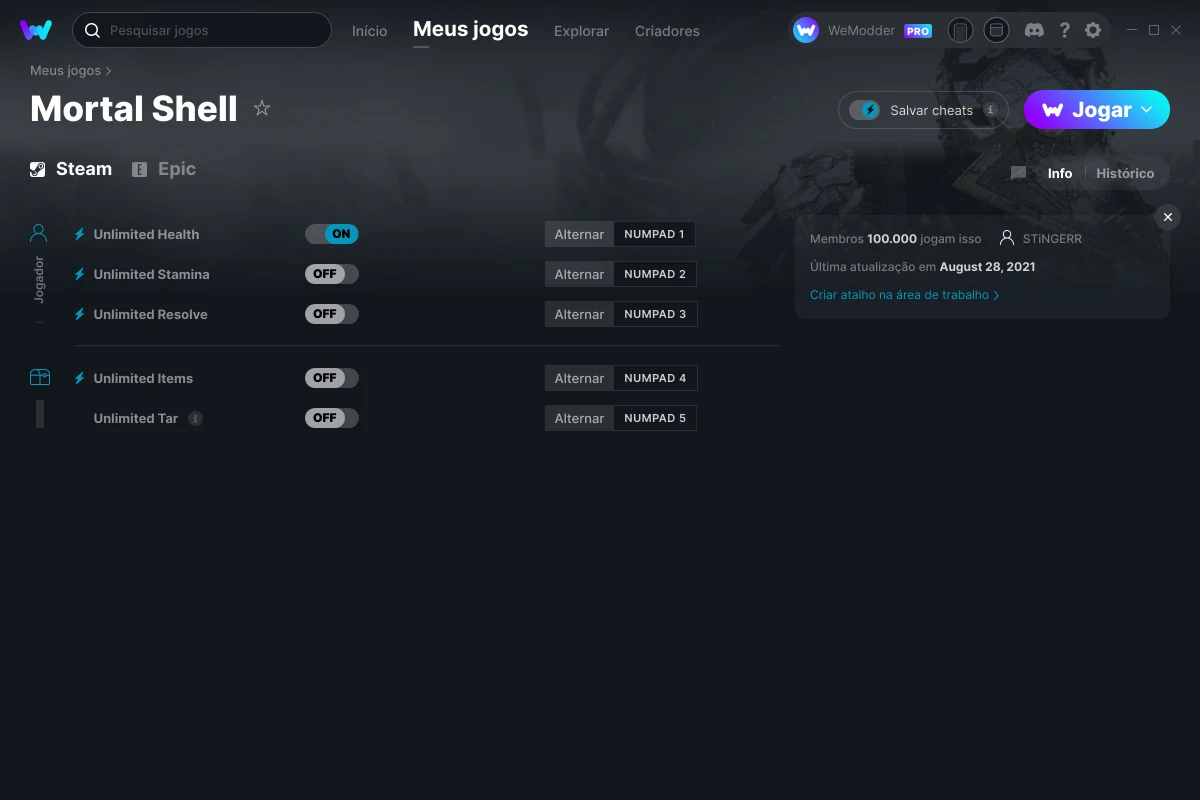Click the help question mark icon
Image resolution: width=1200 pixels, height=800 pixels.
pos(1064,30)
